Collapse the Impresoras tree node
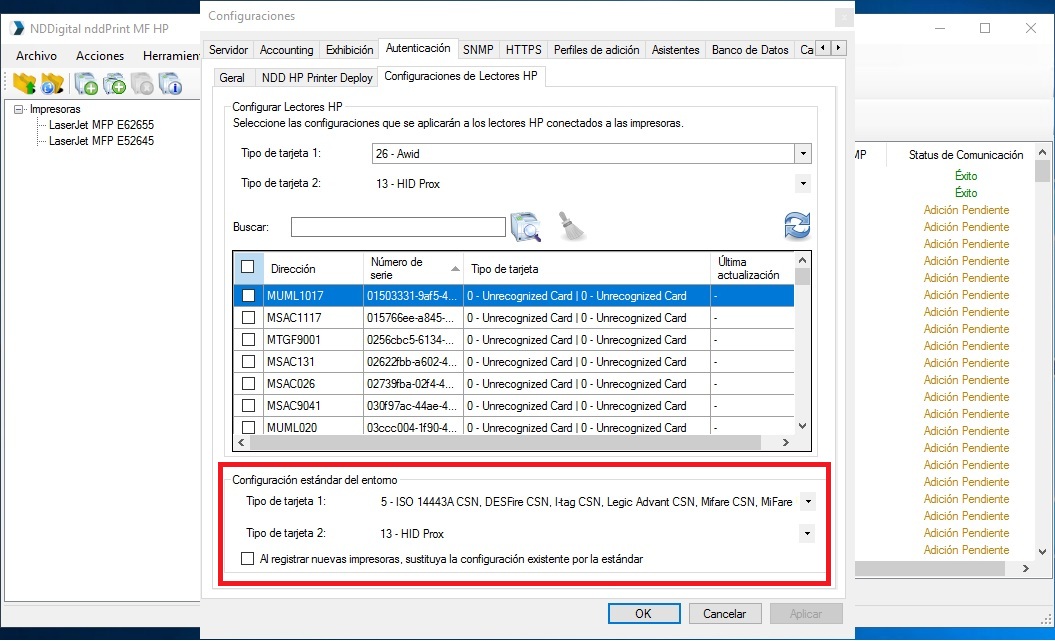1055x641 pixels. coord(19,109)
